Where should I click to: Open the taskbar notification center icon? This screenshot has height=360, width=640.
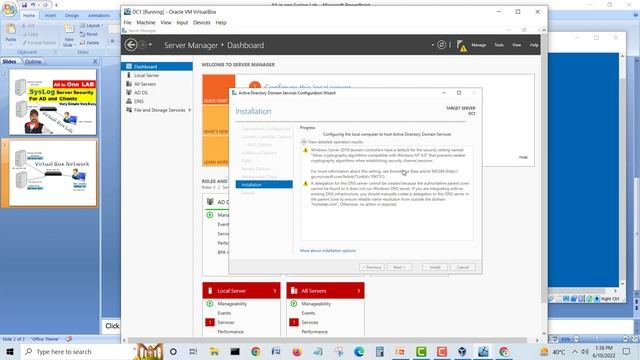tap(626, 351)
